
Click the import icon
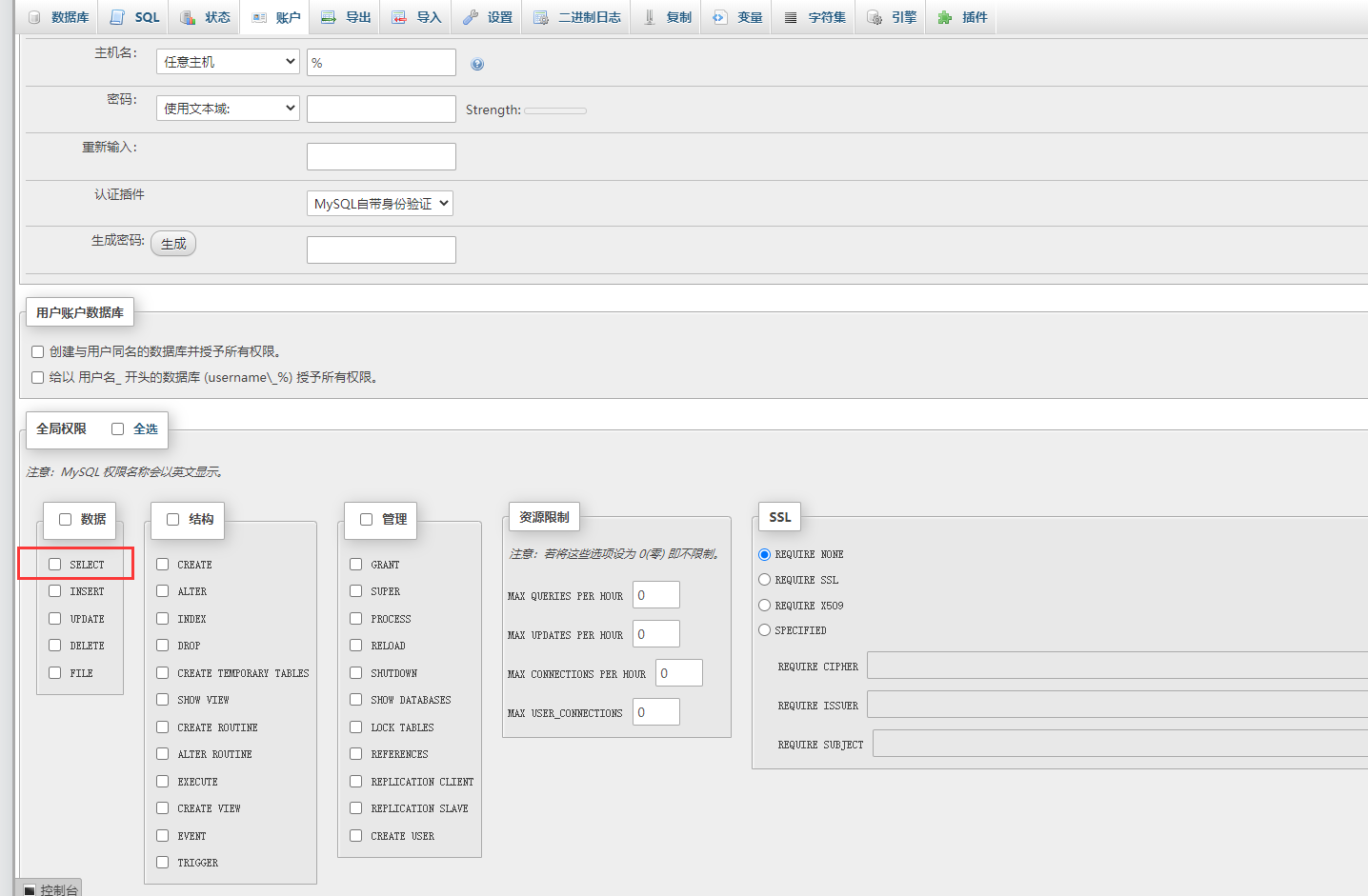pyautogui.click(x=399, y=17)
